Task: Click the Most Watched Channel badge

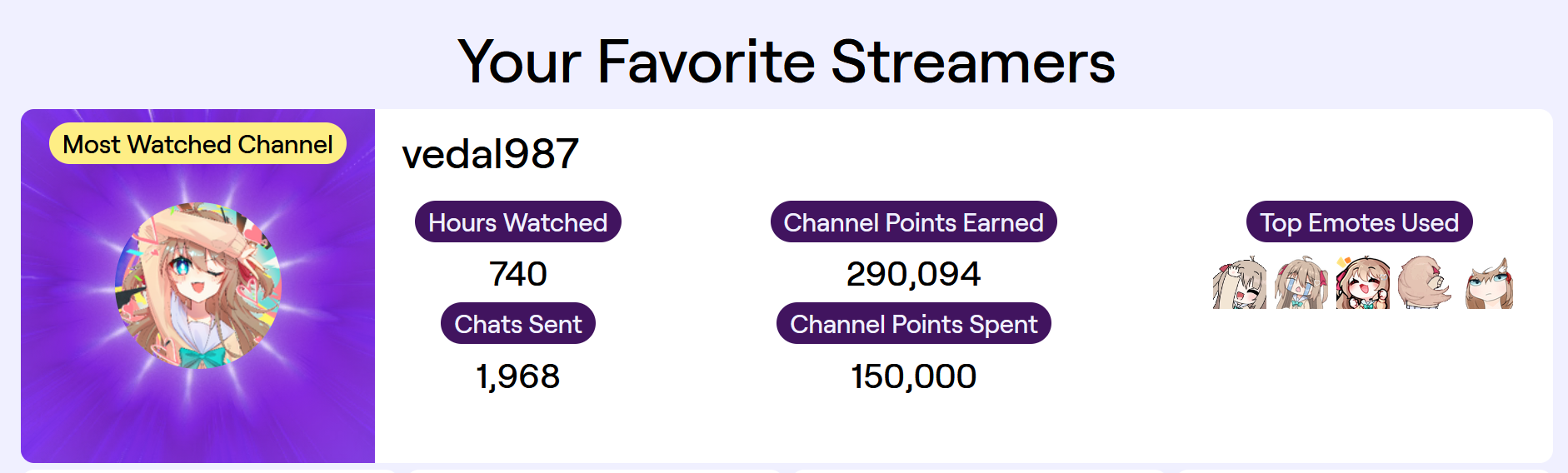Action: point(197,144)
